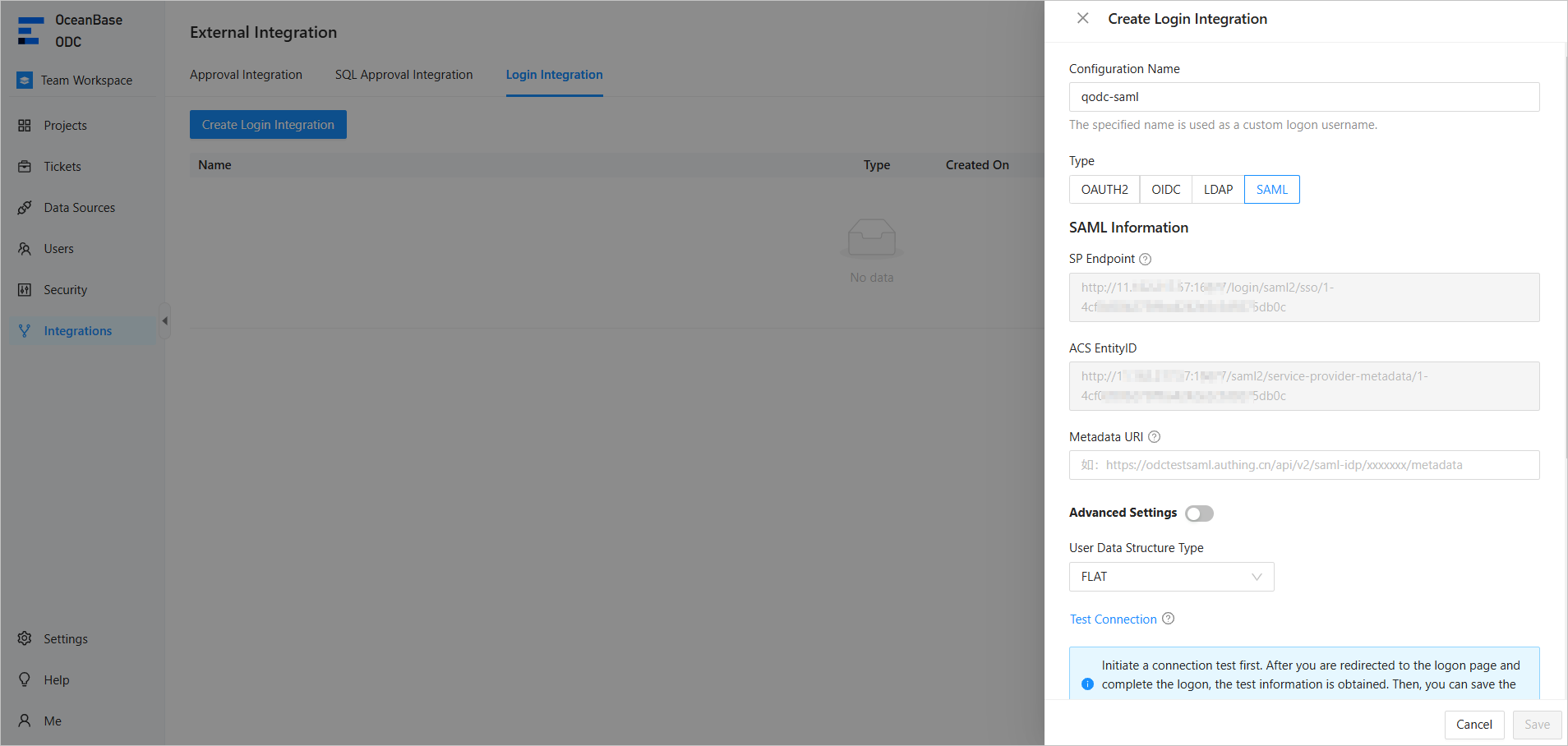Click the Cancel button
1568x746 pixels.
click(1473, 725)
